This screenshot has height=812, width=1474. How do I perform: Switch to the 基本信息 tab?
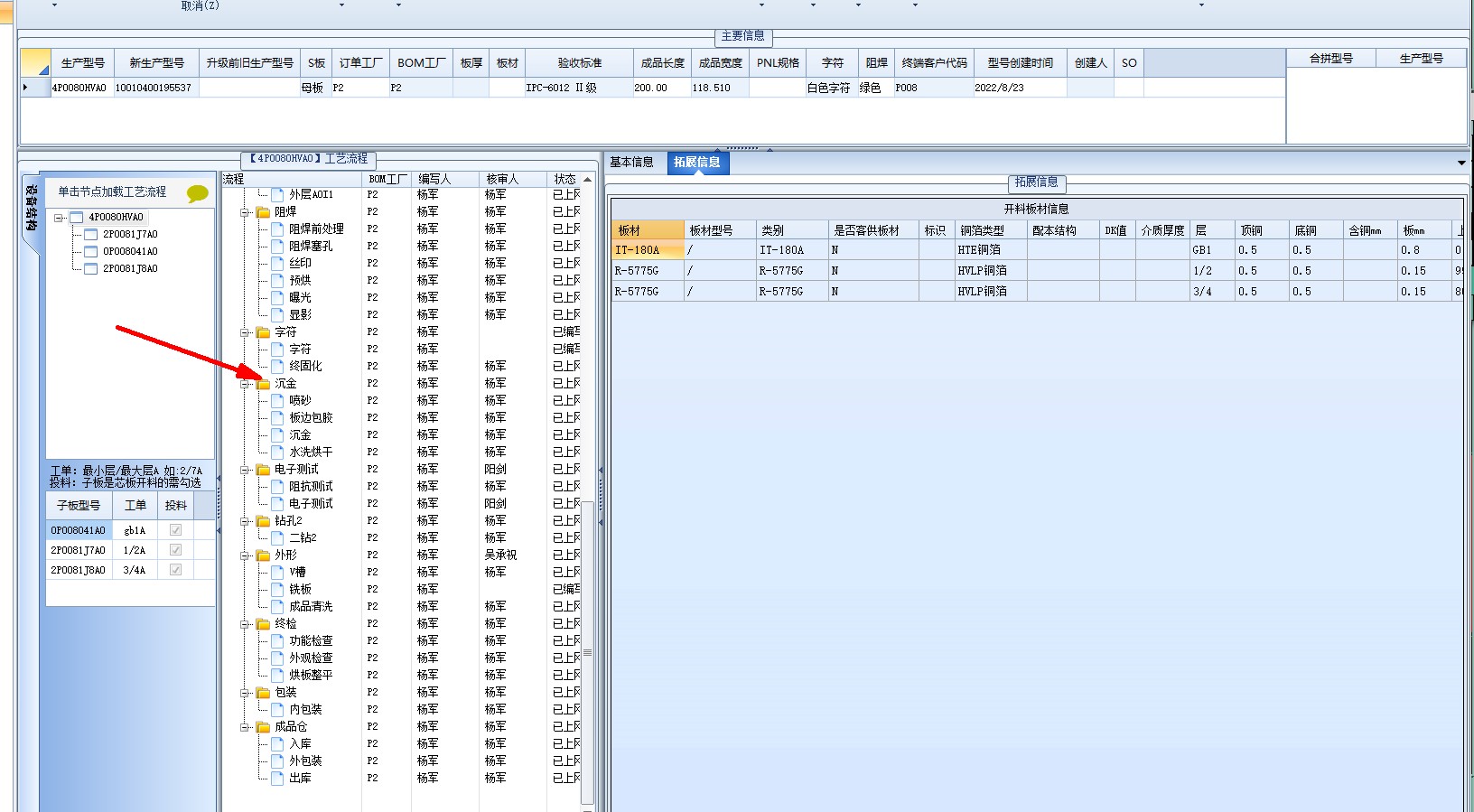pyautogui.click(x=632, y=163)
